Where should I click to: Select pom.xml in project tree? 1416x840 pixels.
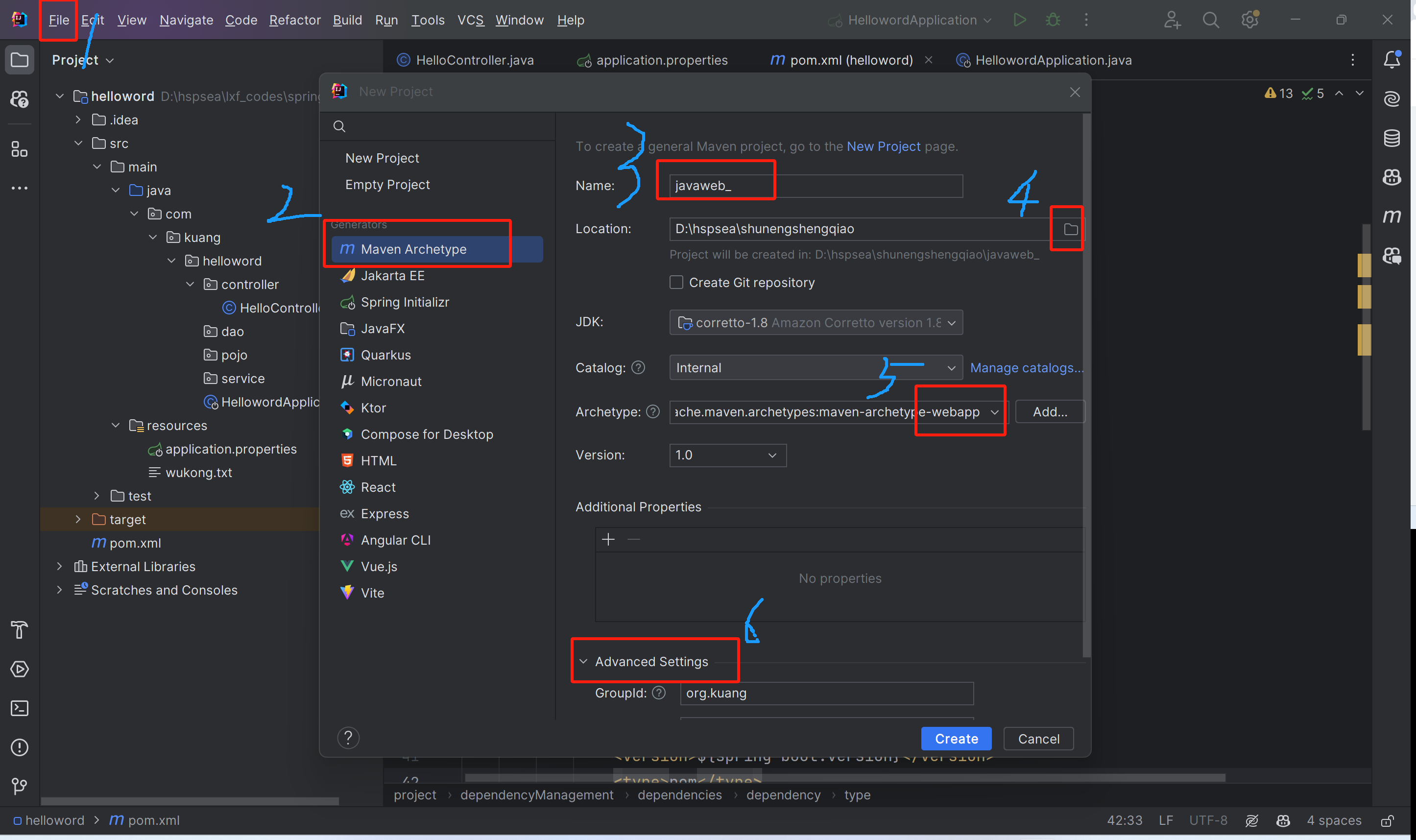pos(126,543)
